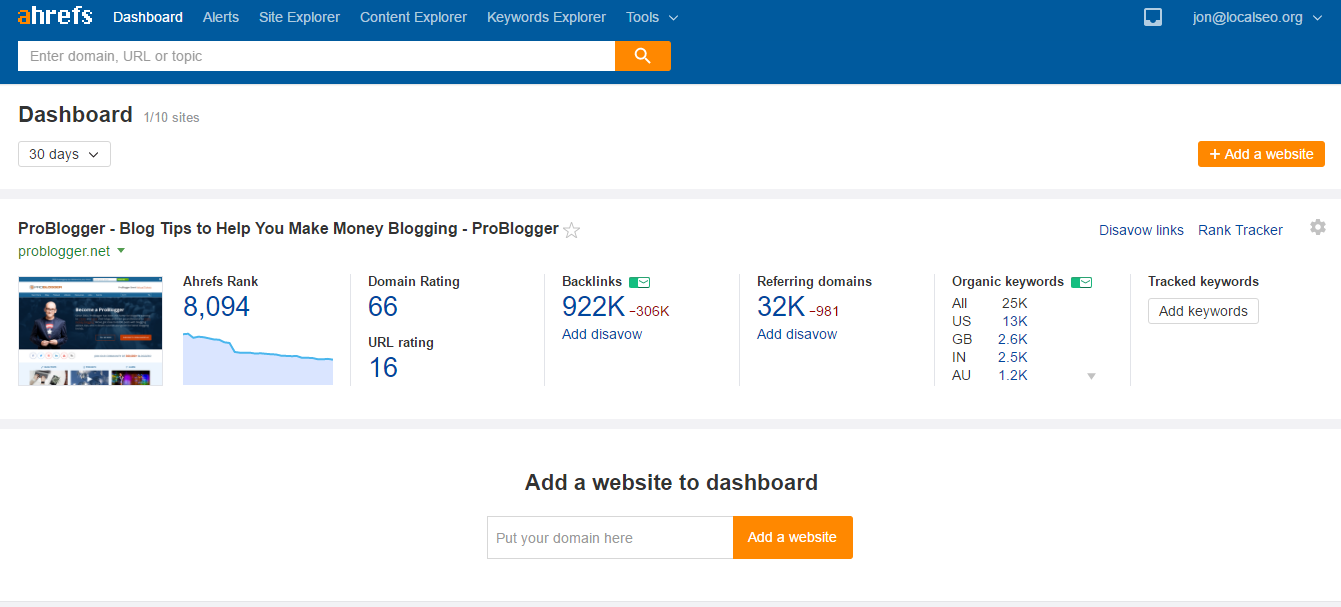The height and width of the screenshot is (607, 1341).
Task: Click the orange search magnifier button
Action: click(643, 56)
